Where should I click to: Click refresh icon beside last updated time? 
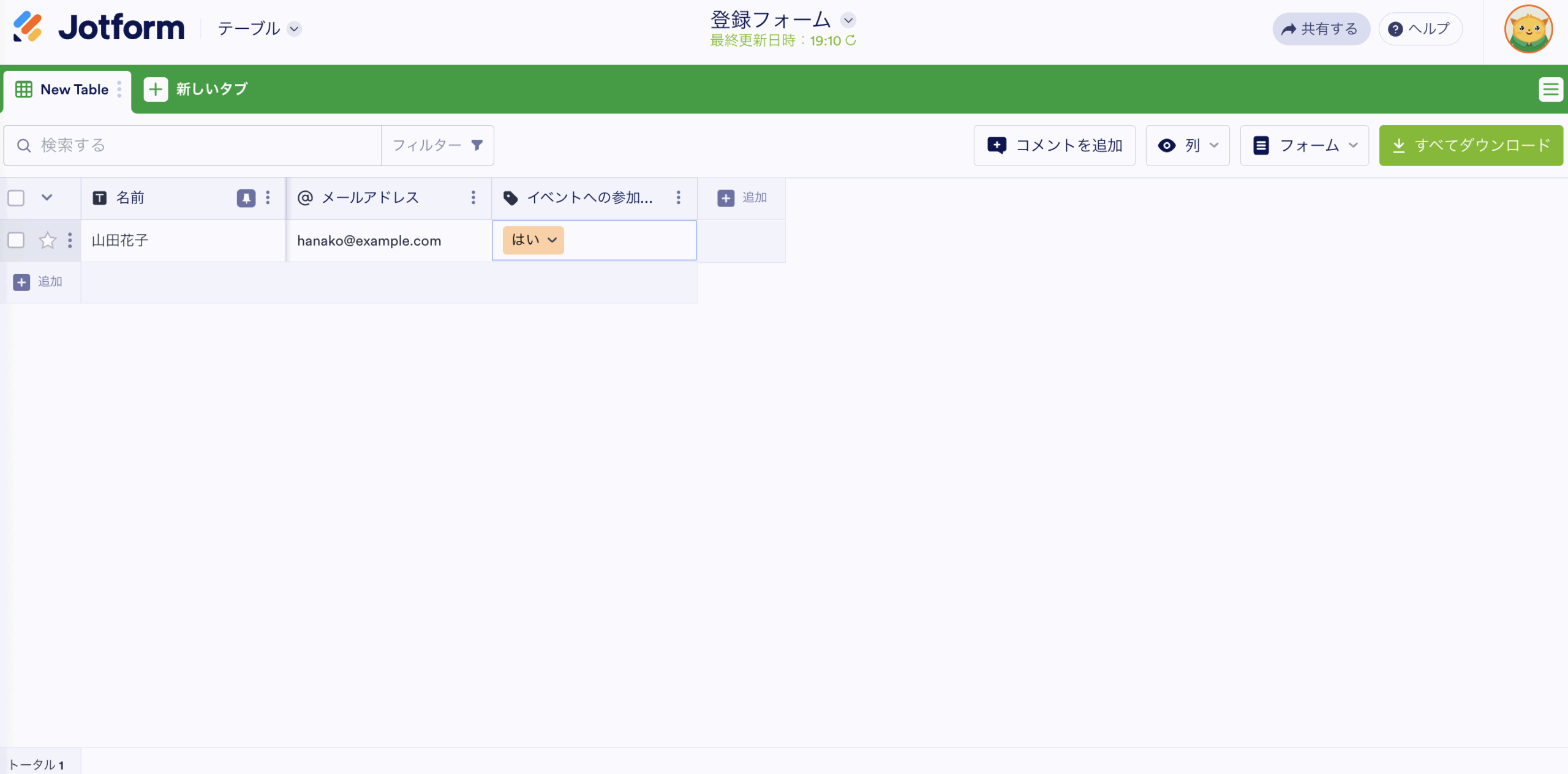point(851,40)
